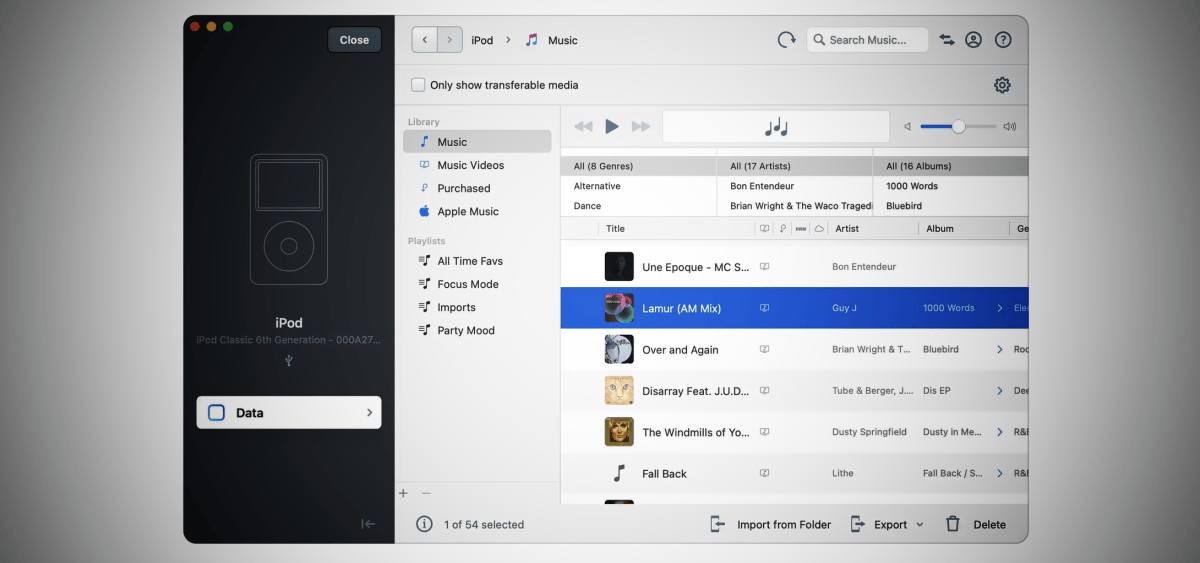The image size is (1200, 563).
Task: Select All (17 Artists) filter
Action: pyautogui.click(x=795, y=166)
